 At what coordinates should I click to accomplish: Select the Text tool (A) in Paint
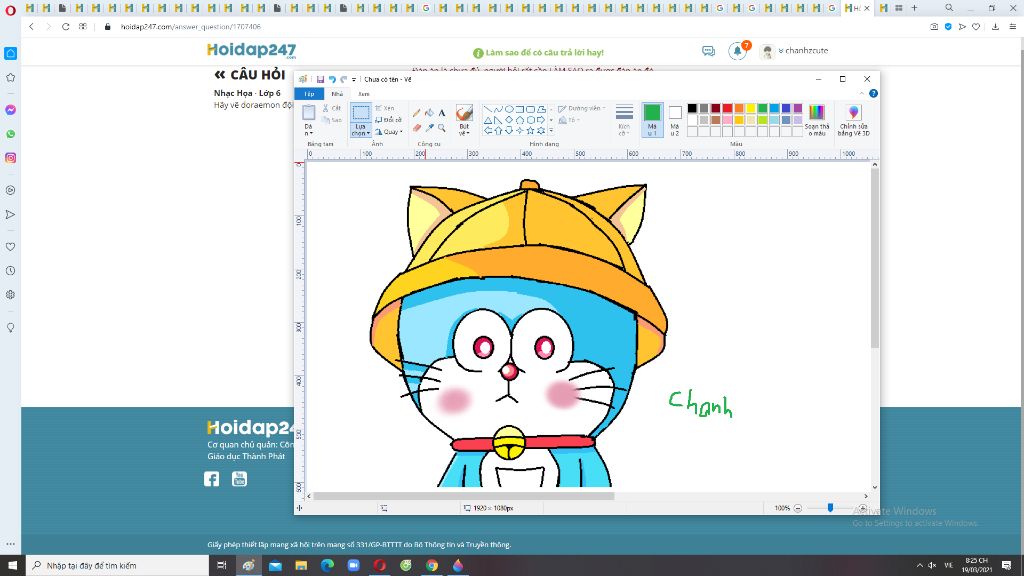pos(441,113)
